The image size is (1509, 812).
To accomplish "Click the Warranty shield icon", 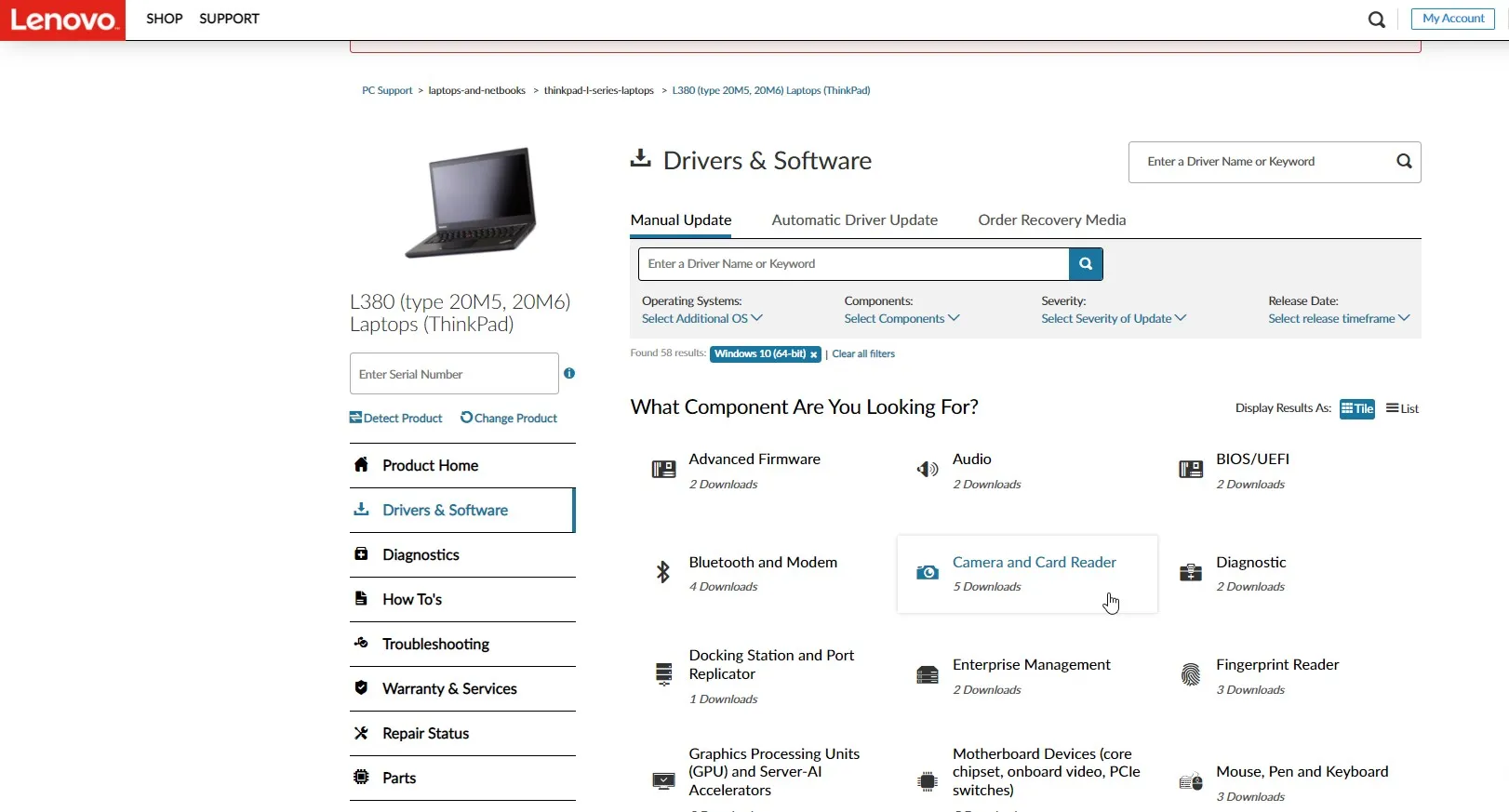I will click(x=361, y=687).
